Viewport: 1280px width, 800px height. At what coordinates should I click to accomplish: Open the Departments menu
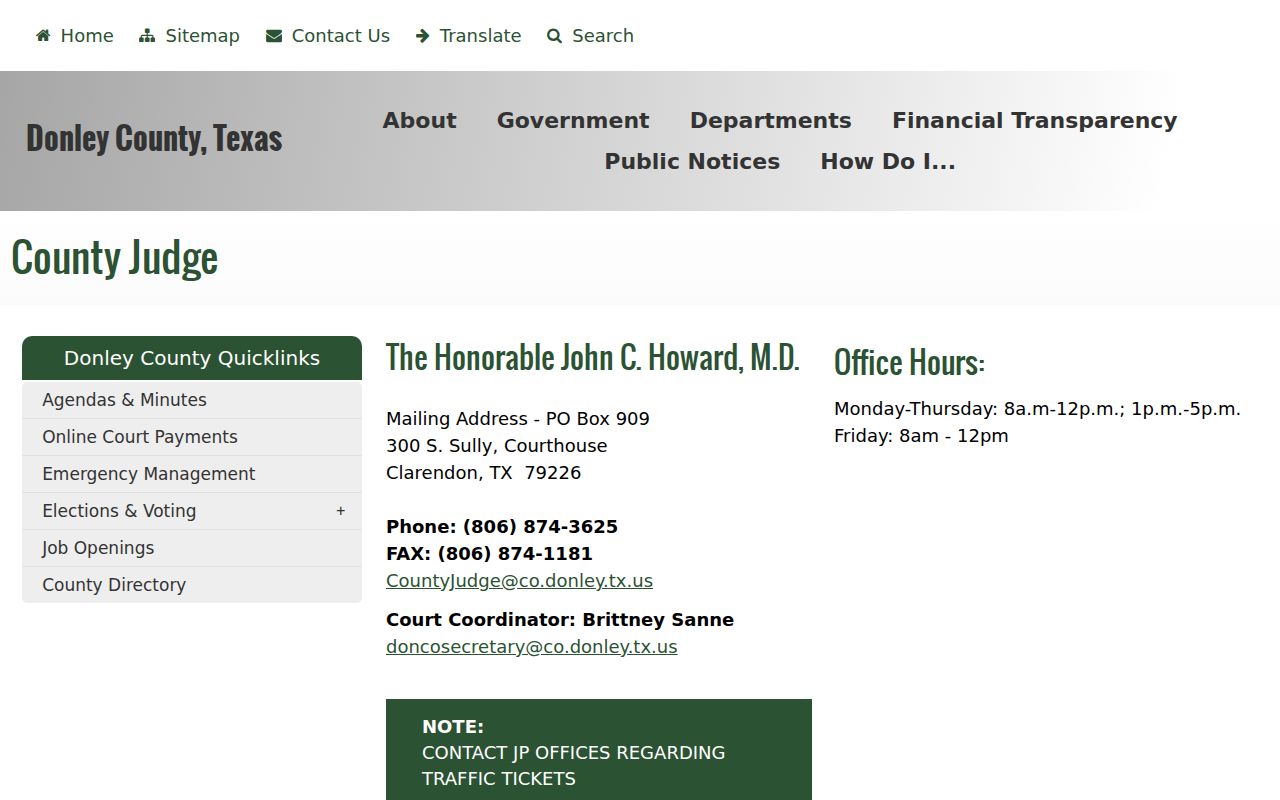(770, 120)
